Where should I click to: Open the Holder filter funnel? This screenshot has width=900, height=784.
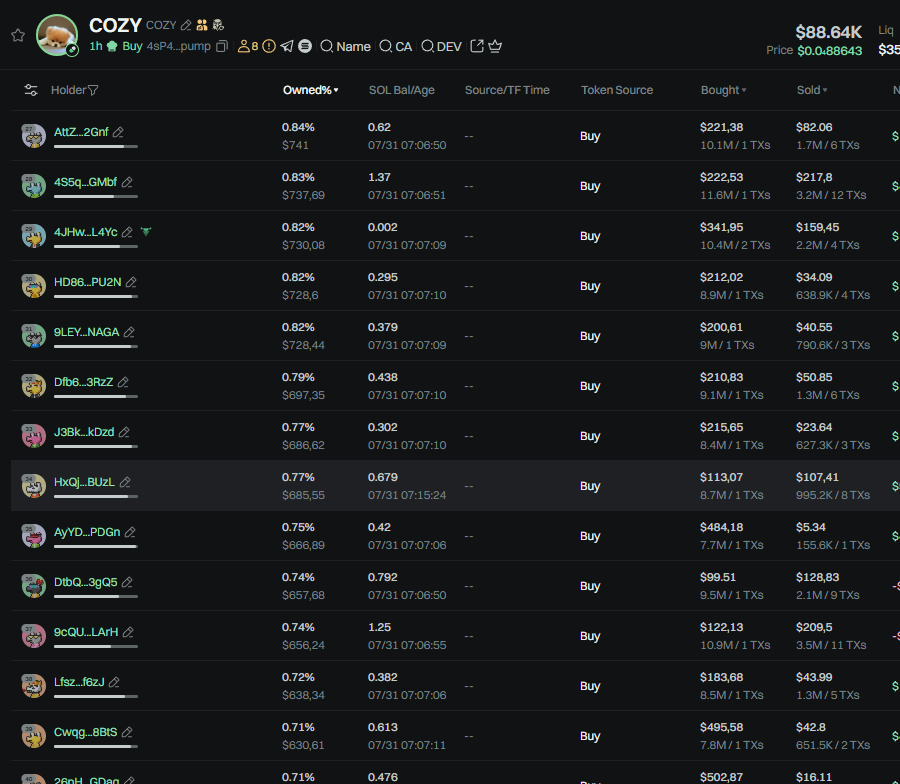93,90
